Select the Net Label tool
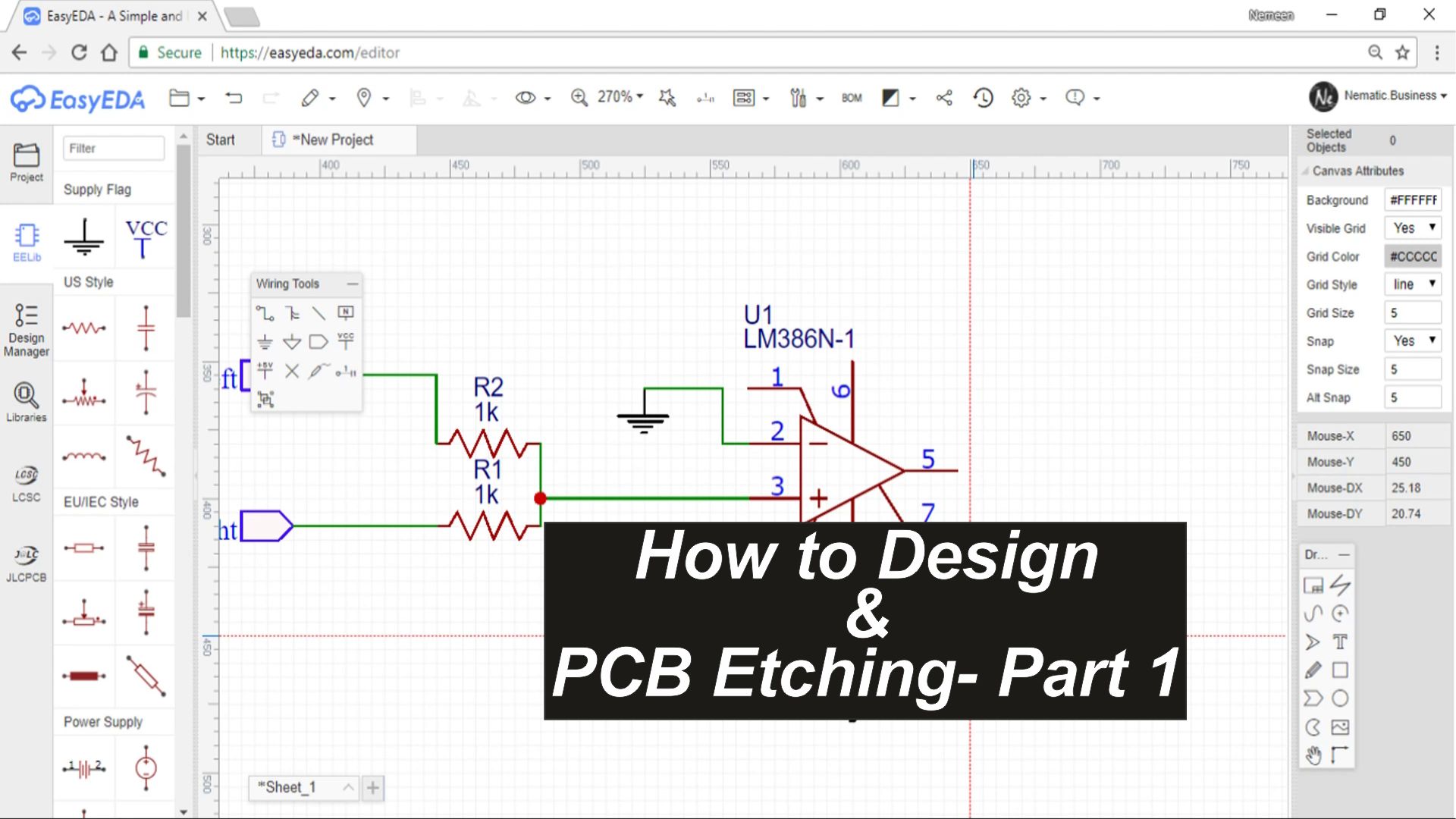This screenshot has width=1456, height=819. pyautogui.click(x=346, y=312)
